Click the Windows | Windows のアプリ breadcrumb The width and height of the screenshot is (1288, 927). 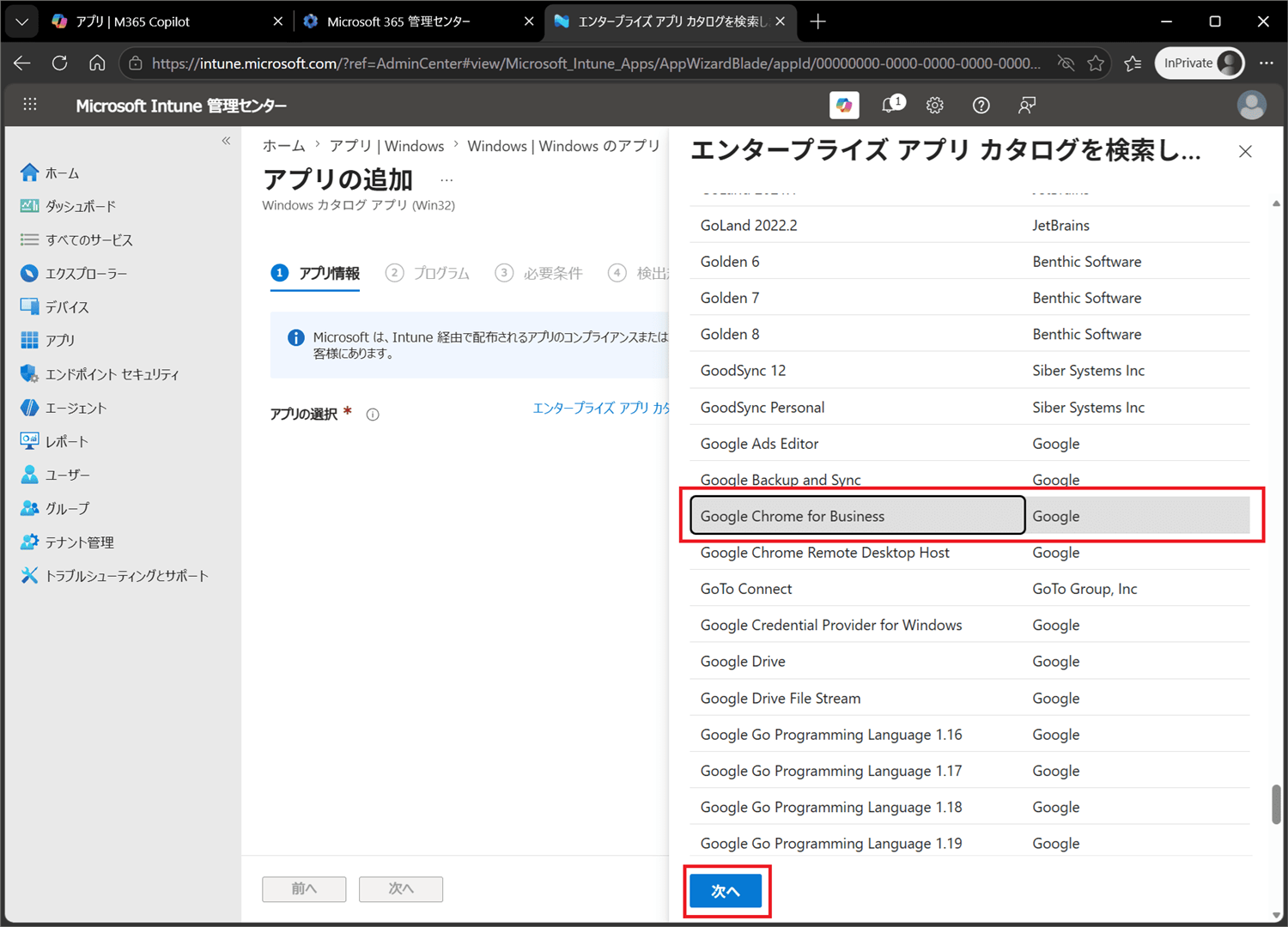coord(563,146)
